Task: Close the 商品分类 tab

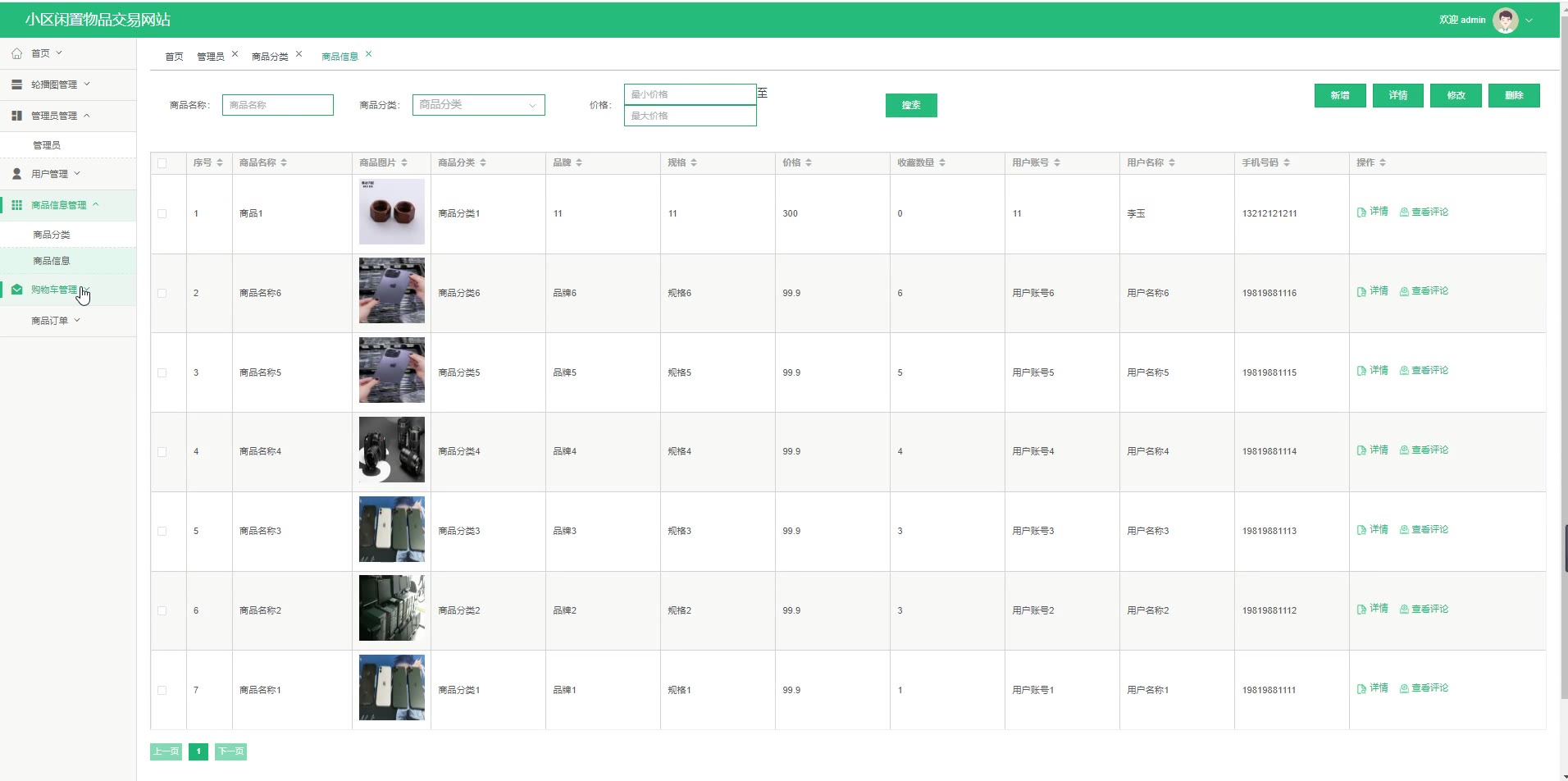Action: [299, 54]
